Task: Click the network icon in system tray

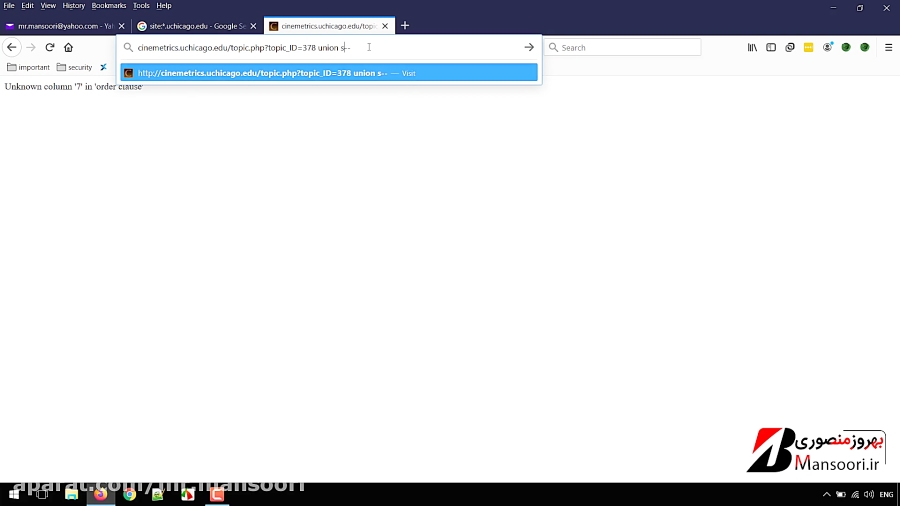Action: pyautogui.click(x=855, y=495)
